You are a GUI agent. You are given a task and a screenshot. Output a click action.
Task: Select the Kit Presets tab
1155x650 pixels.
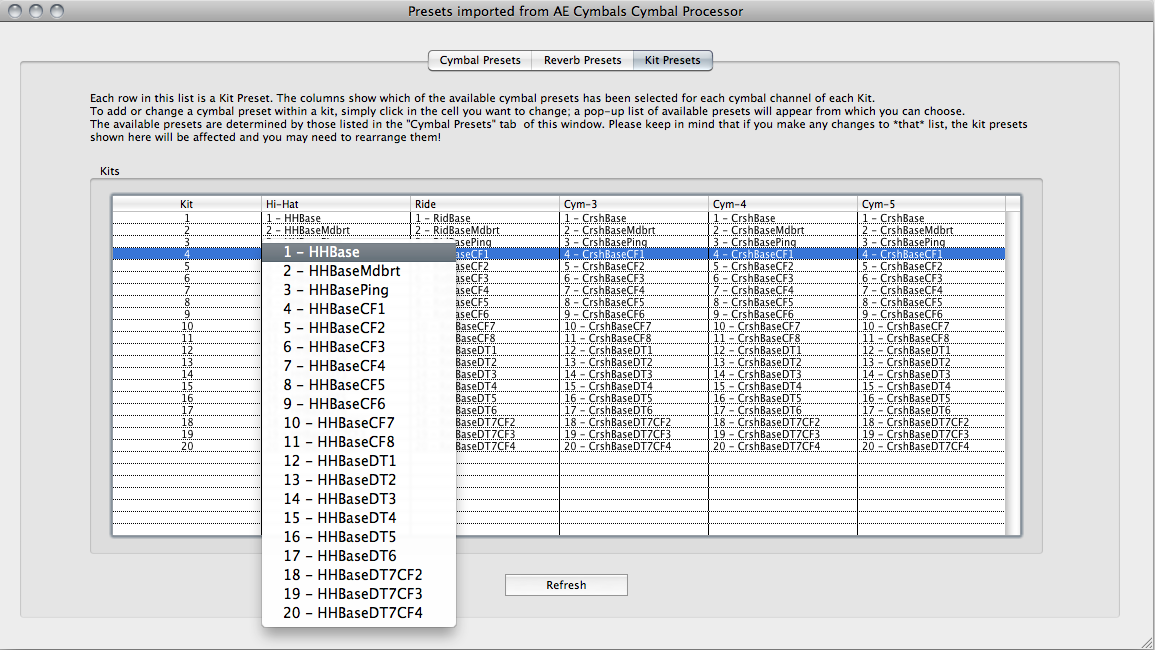(x=672, y=60)
